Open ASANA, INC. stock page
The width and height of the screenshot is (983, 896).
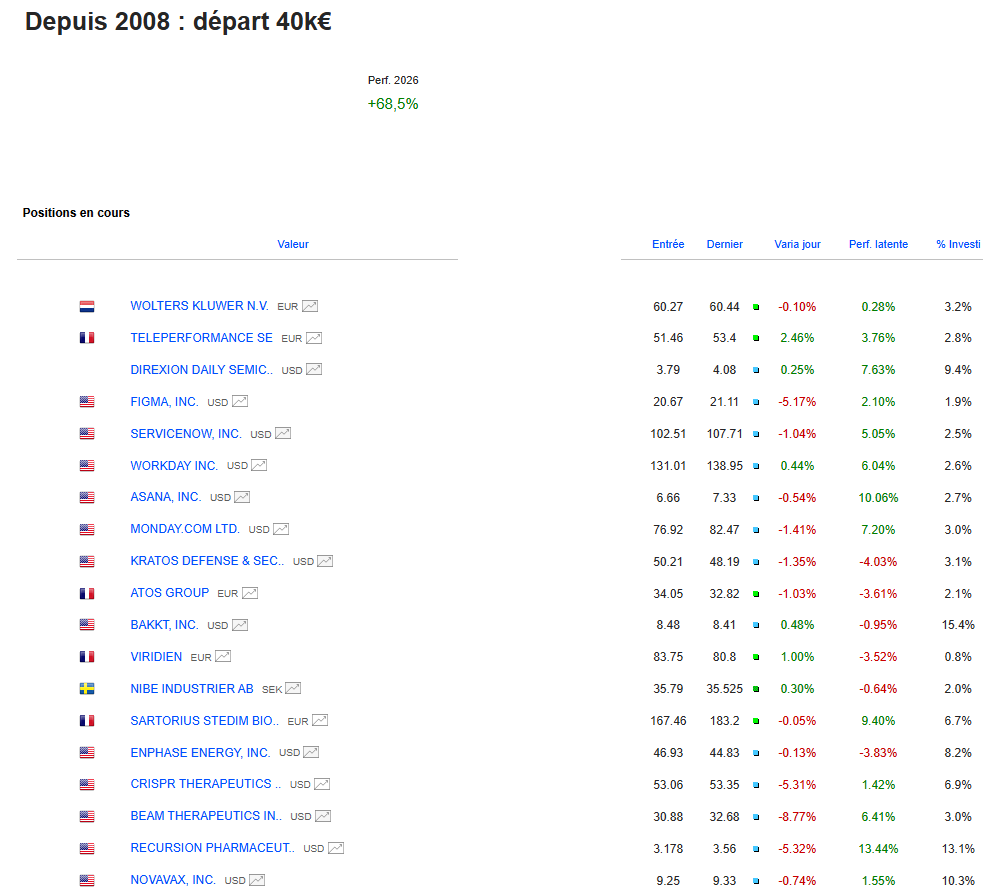[166, 497]
